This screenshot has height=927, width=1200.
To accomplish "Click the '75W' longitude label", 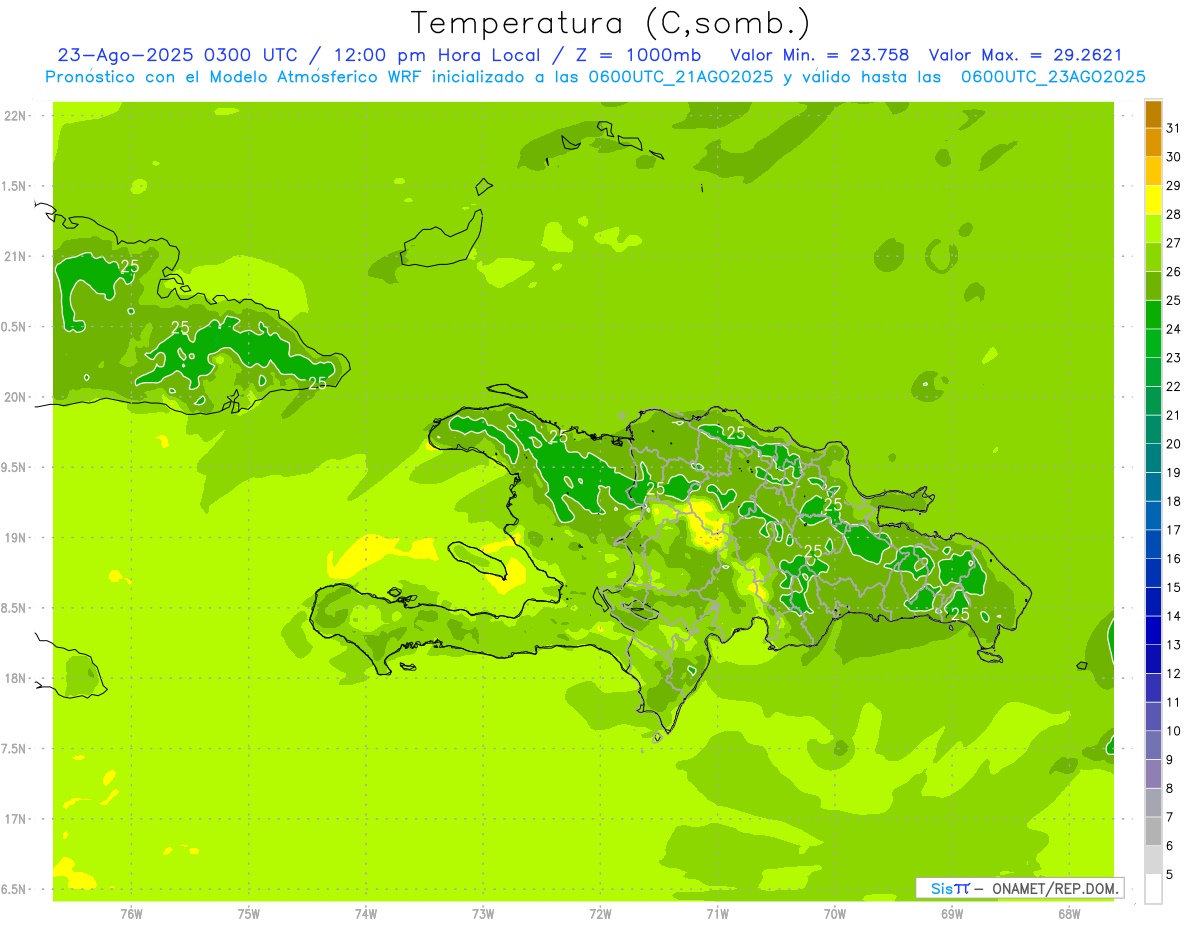I will point(248,914).
